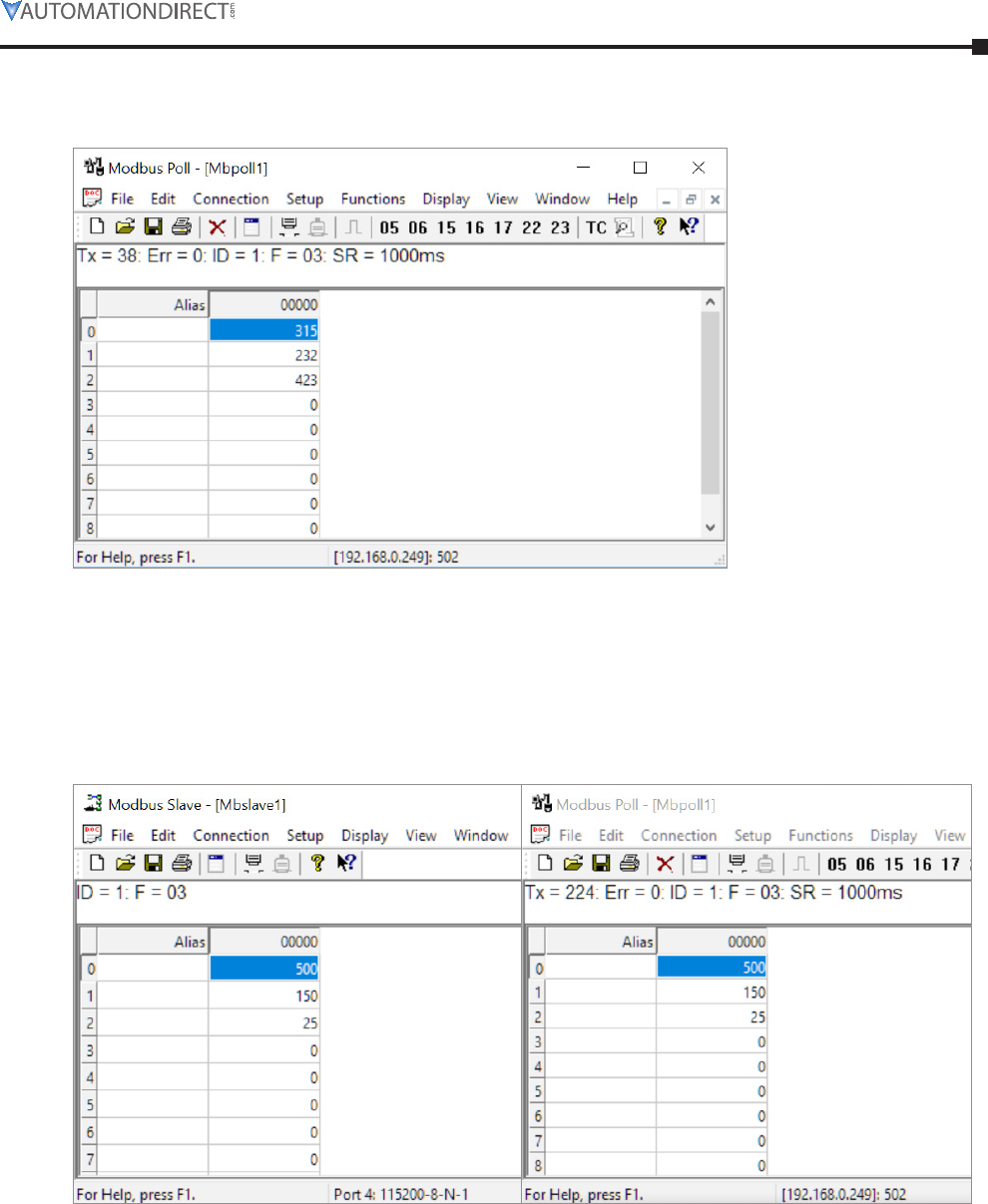Screen dimensions: 988x1204
Task: Click 00000 column header in bottom Modbus Poll grid
Action: tap(712, 942)
